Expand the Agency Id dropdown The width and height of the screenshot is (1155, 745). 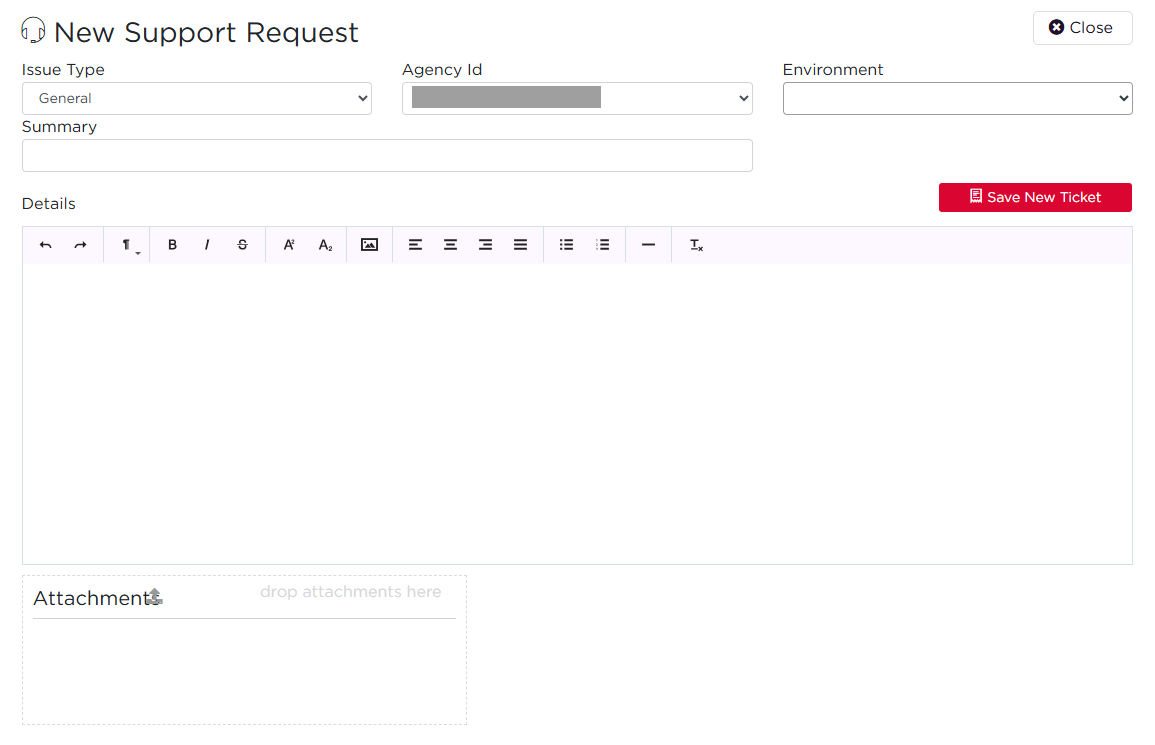[x=577, y=99]
